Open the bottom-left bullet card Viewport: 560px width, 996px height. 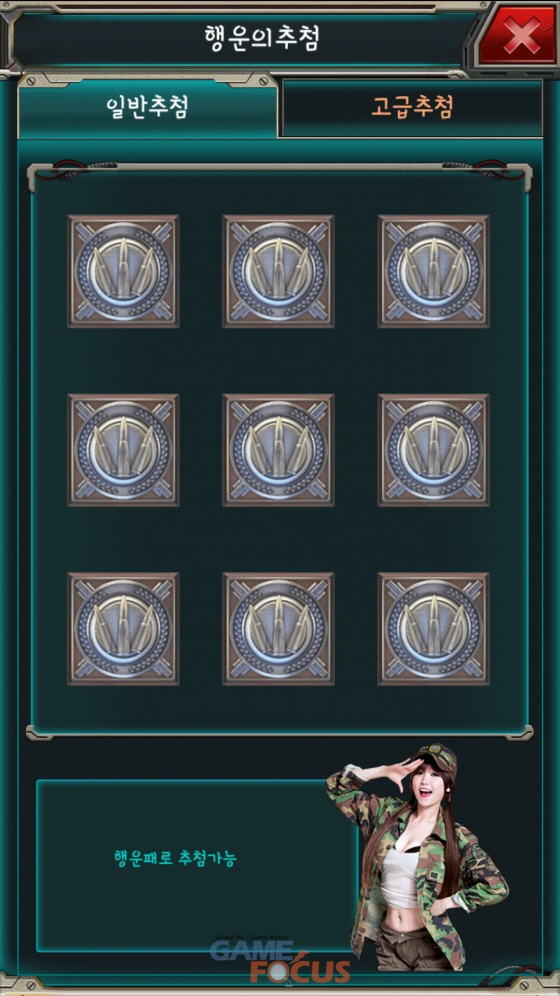[x=123, y=629]
